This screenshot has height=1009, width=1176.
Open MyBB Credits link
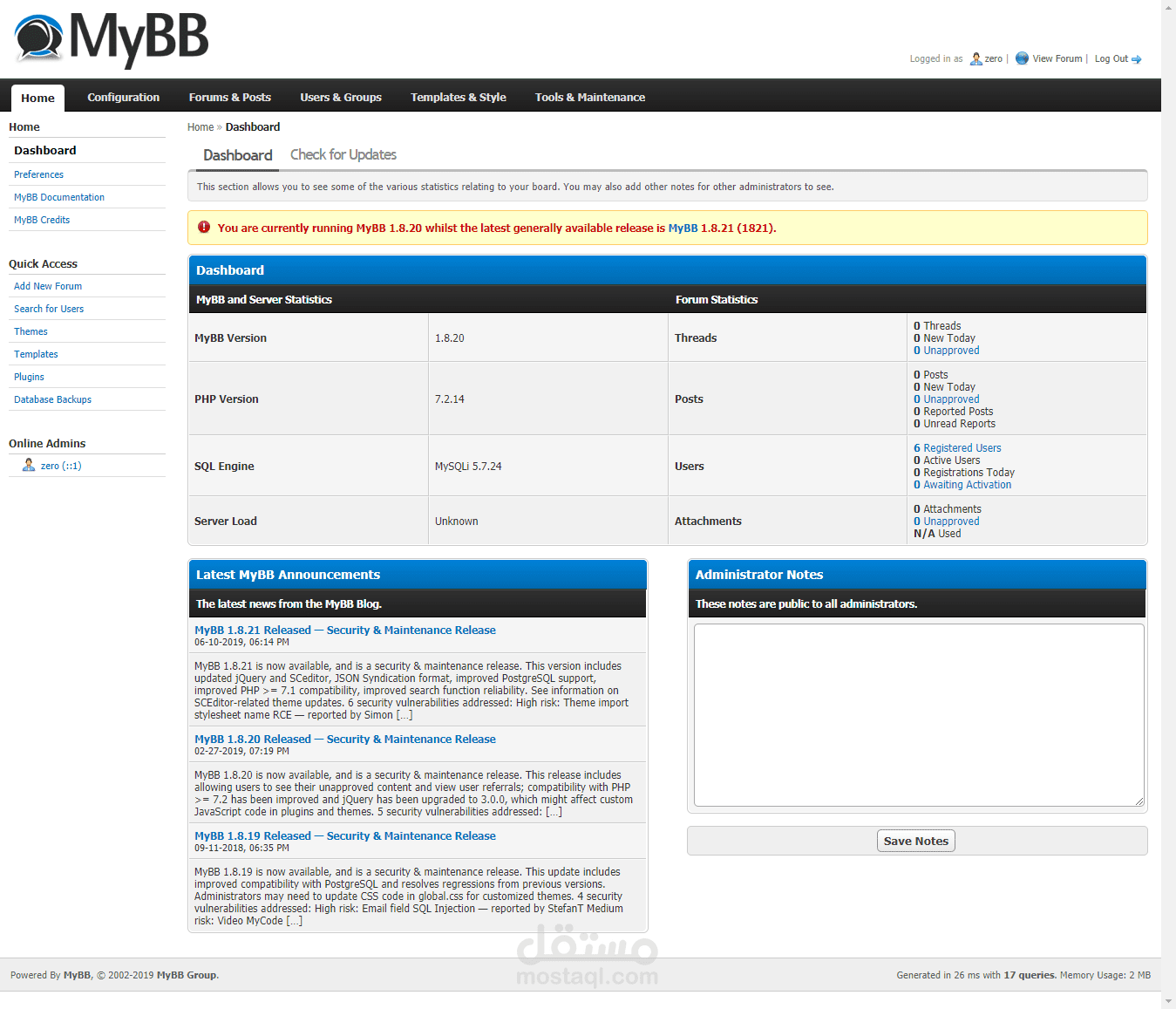[42, 220]
